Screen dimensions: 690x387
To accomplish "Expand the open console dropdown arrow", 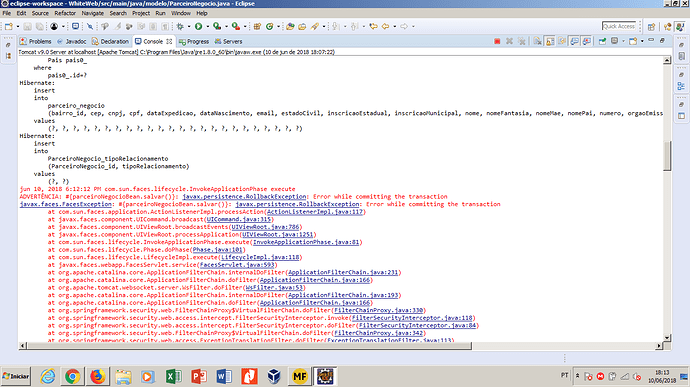I will point(642,41).
